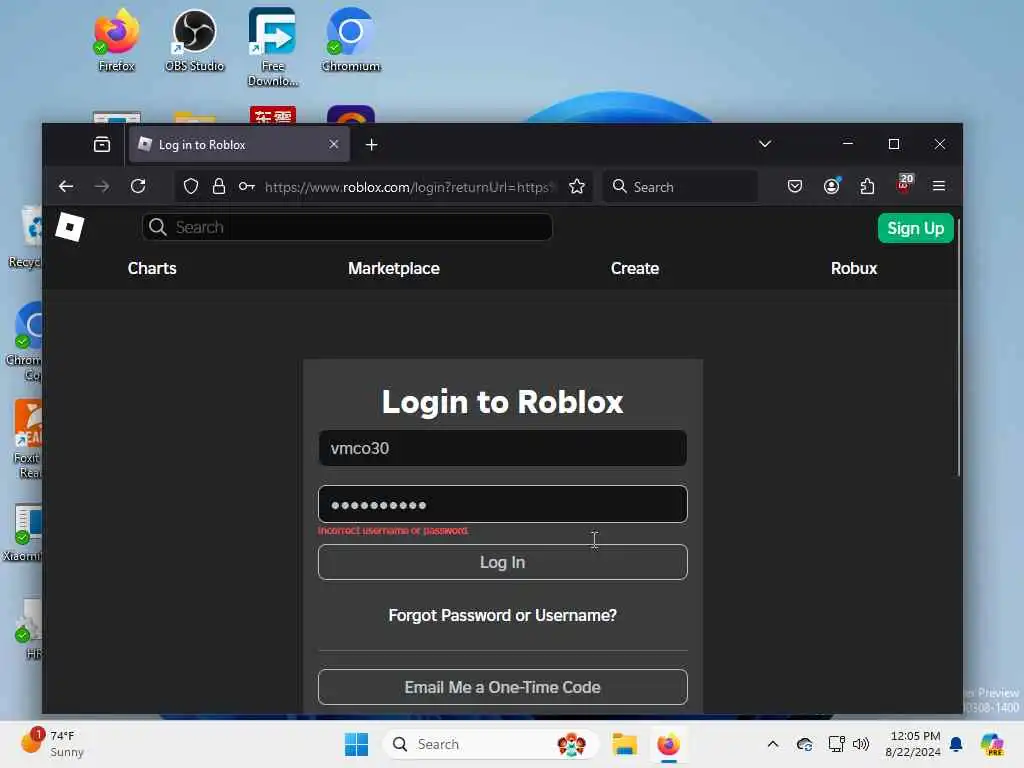
Task: Click the saved password key icon
Action: click(x=247, y=187)
